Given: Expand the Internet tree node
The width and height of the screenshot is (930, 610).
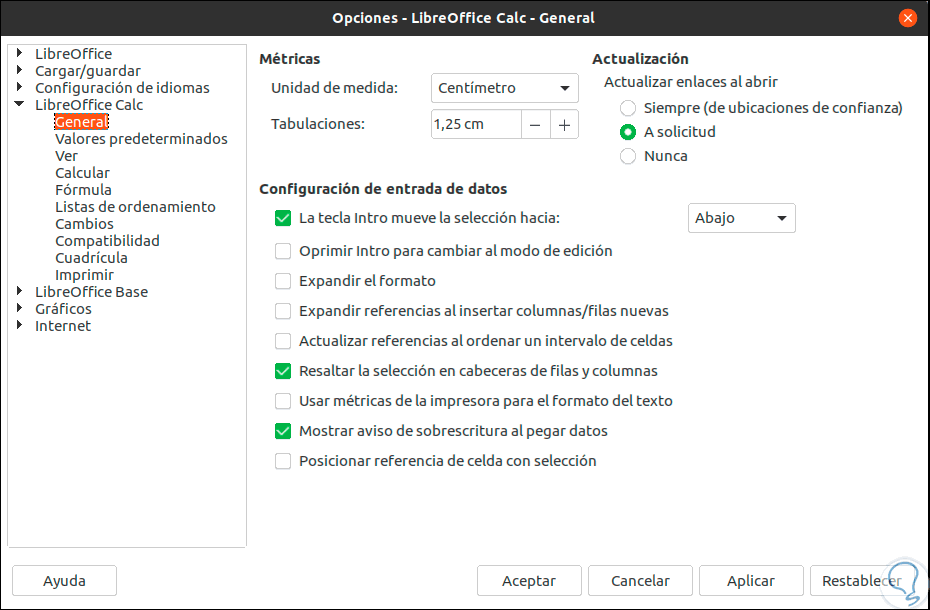Looking at the screenshot, I should click(20, 326).
